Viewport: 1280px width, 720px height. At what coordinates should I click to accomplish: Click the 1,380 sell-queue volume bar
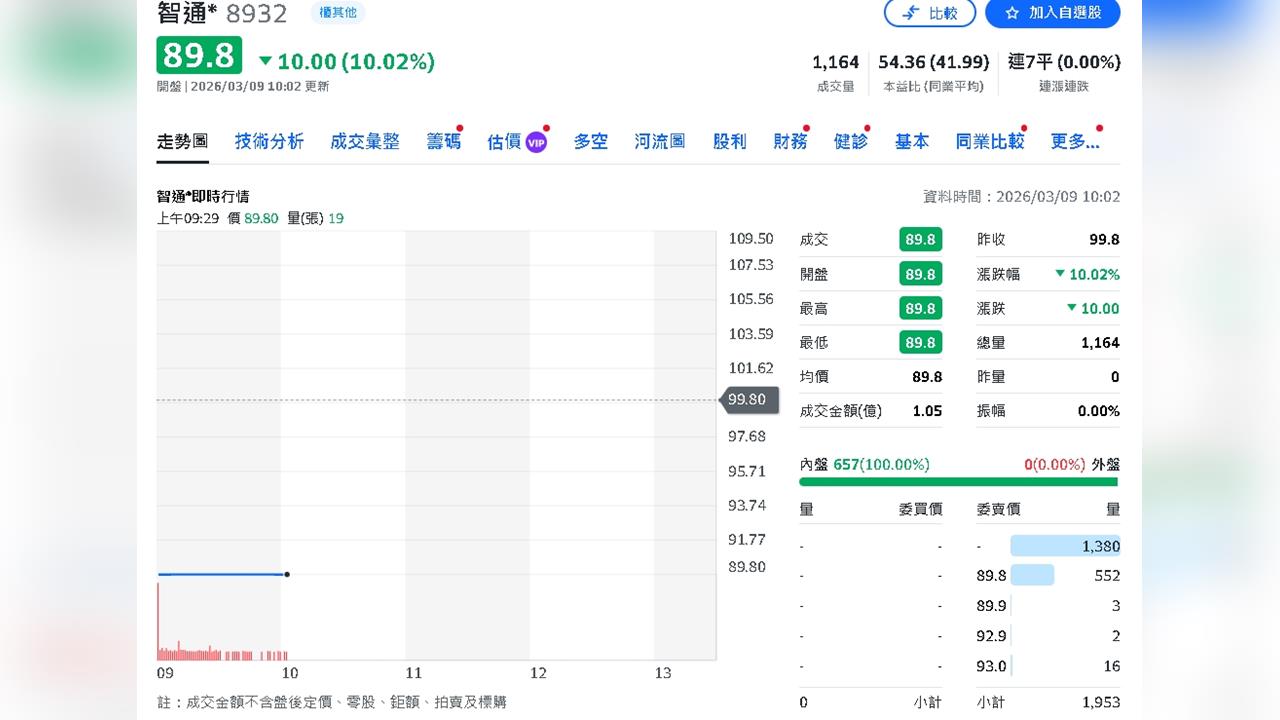1066,546
